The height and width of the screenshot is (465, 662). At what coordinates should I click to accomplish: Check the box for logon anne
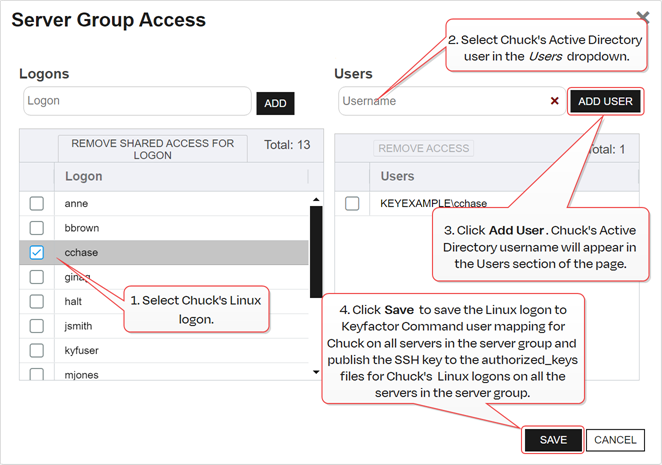(x=37, y=203)
